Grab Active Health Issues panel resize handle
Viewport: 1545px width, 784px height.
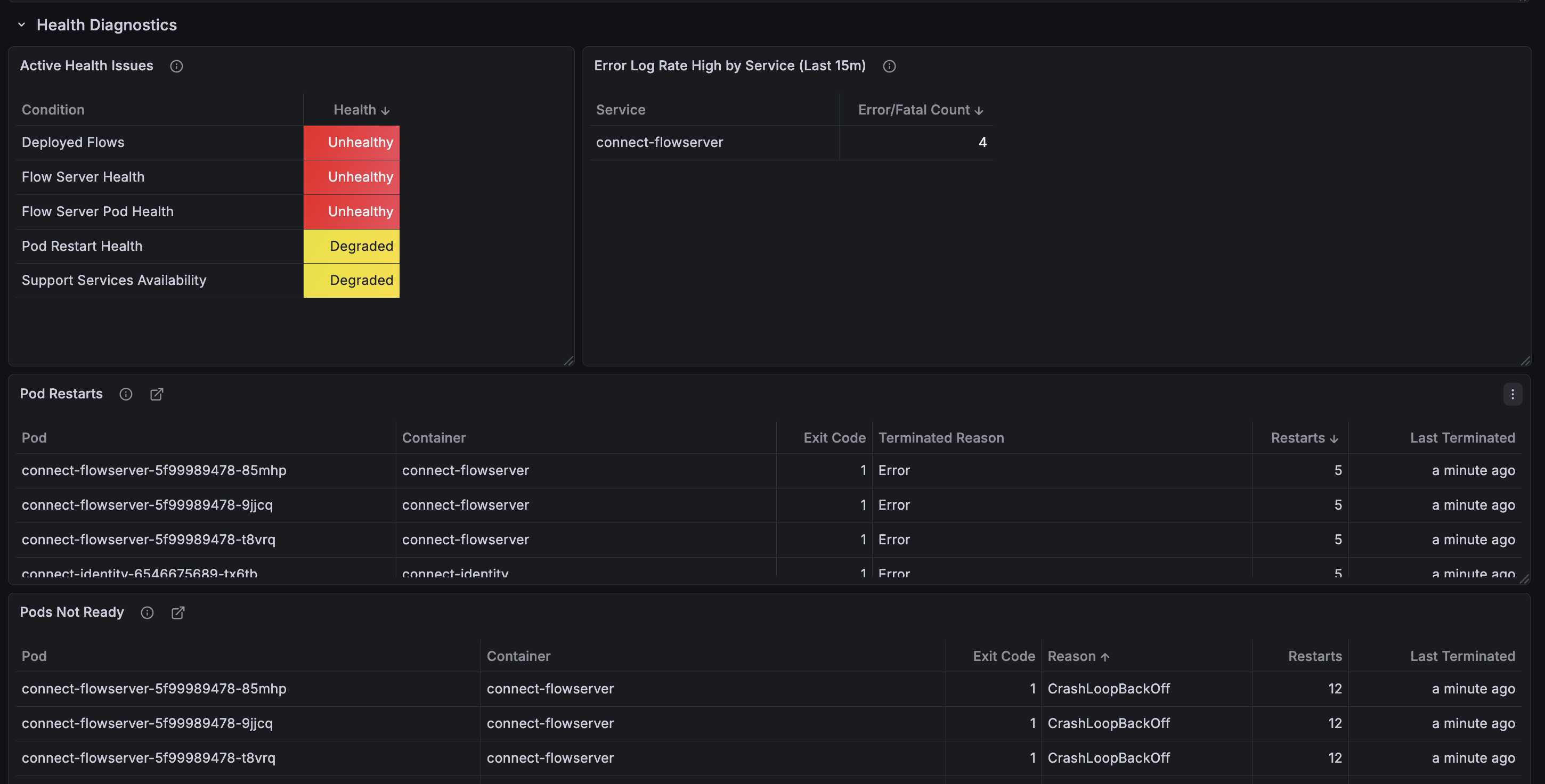tap(569, 361)
